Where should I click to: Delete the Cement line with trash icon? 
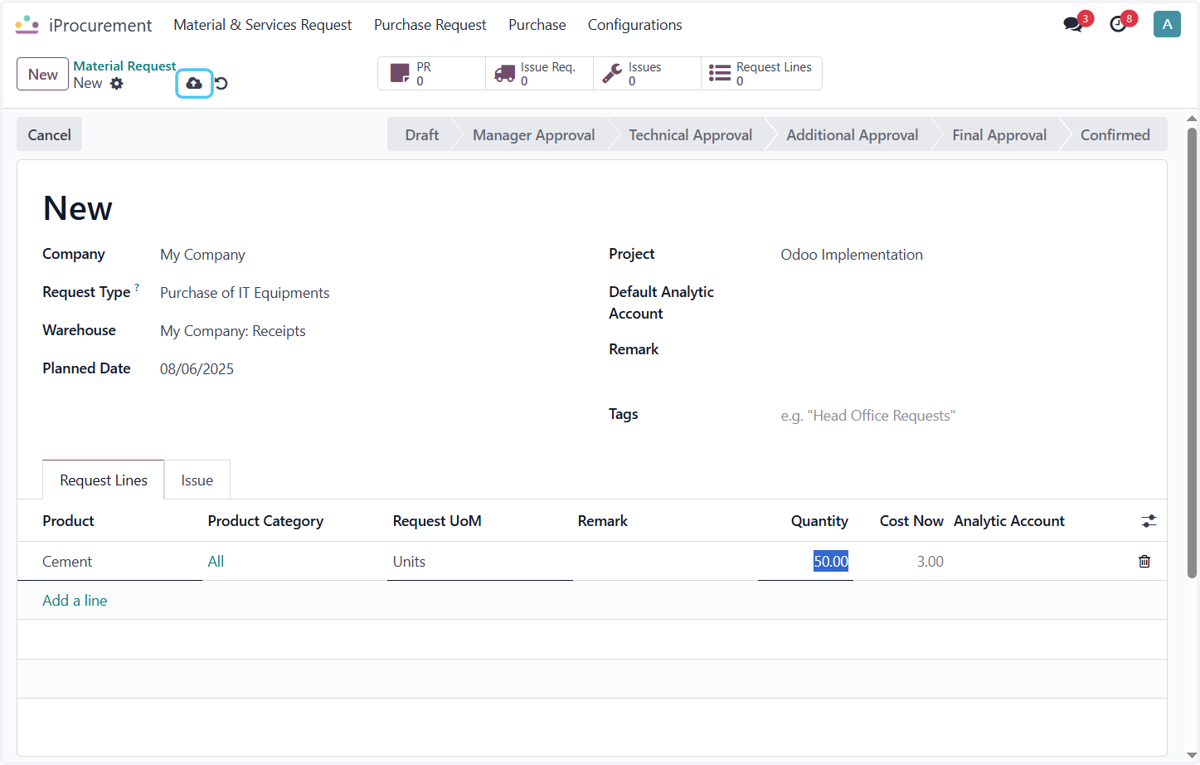[1144, 561]
